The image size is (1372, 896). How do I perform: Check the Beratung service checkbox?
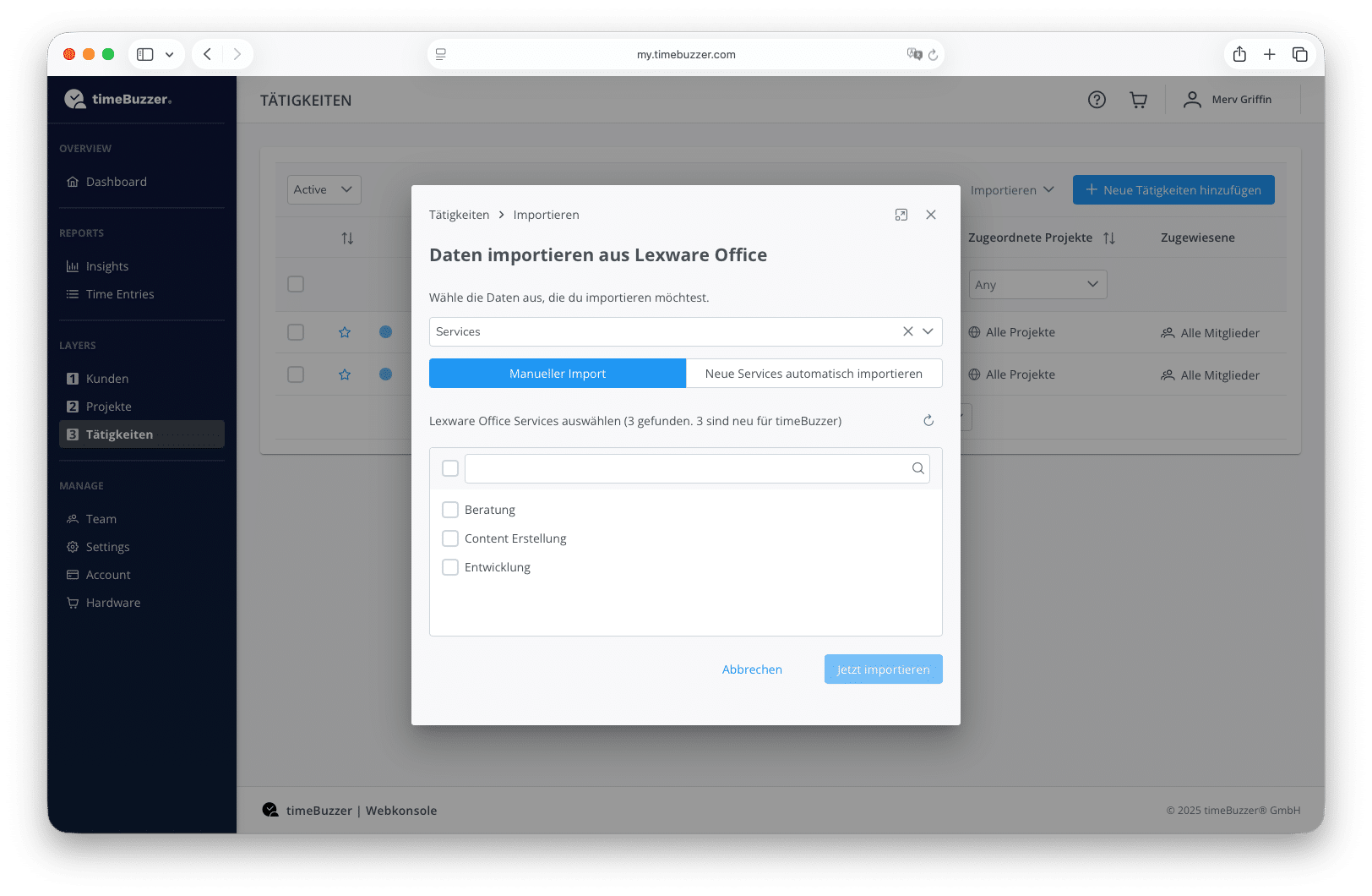[450, 510]
